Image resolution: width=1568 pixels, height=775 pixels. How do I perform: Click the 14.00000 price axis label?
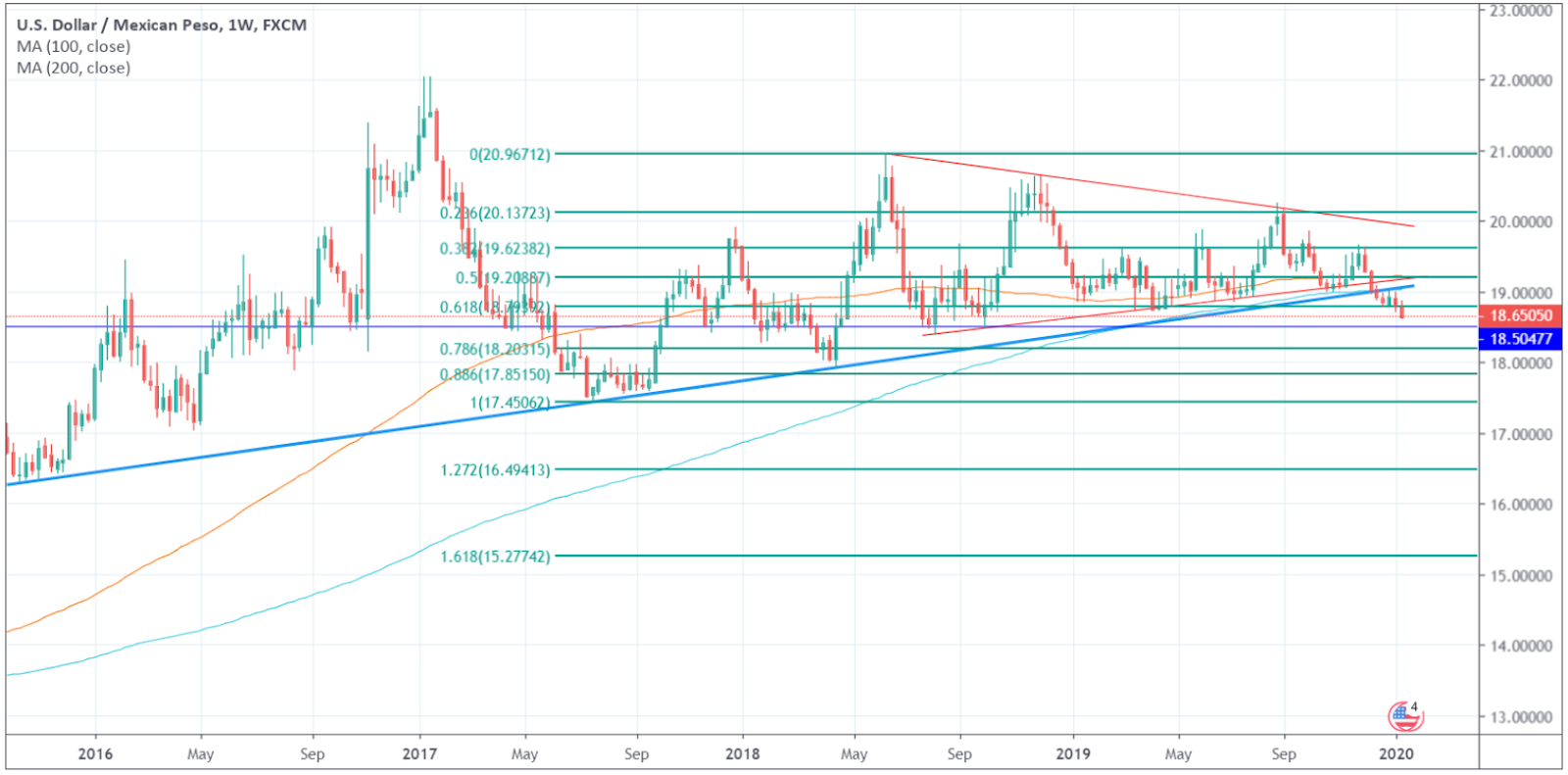(x=1520, y=646)
